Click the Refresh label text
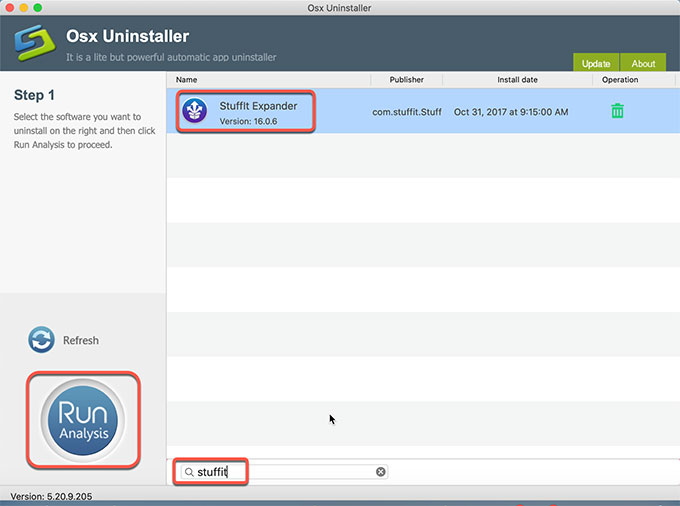This screenshot has height=506, width=680. [x=81, y=340]
